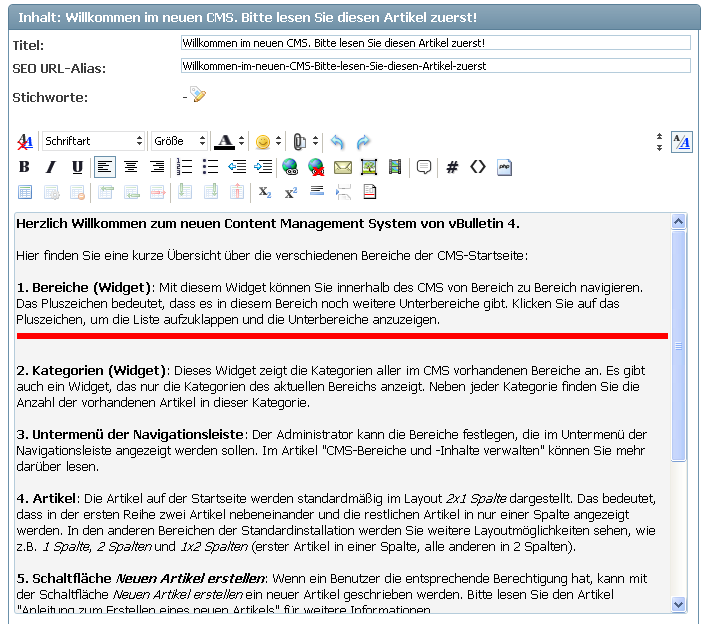Image resolution: width=706 pixels, height=624 pixels.
Task: Click the undo arrow icon
Action: pos(337,142)
